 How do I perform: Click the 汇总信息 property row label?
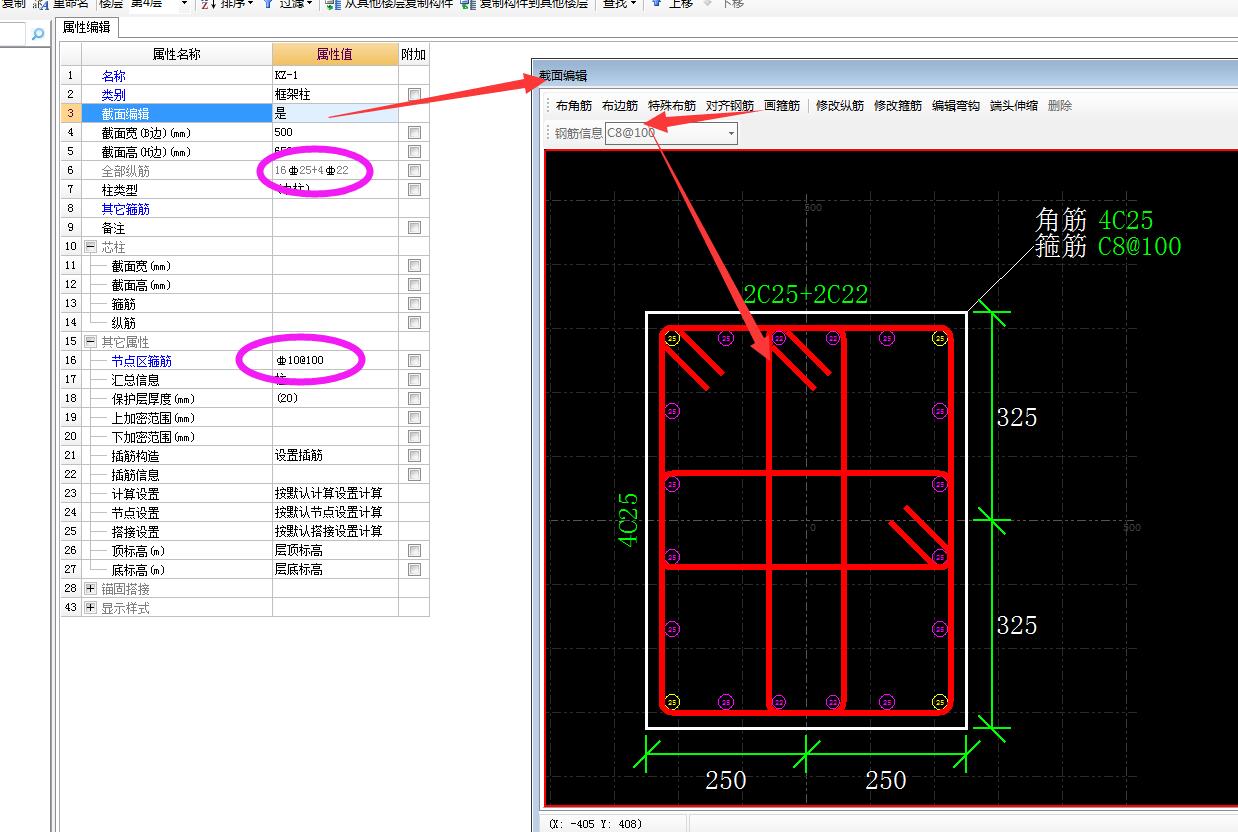(135, 379)
